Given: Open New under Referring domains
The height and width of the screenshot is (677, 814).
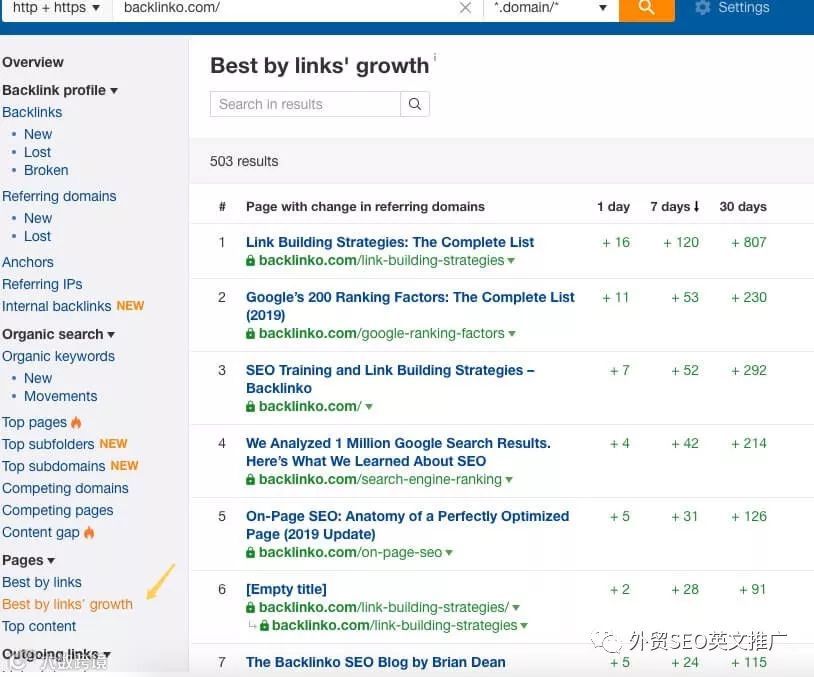Looking at the screenshot, I should [x=38, y=218].
